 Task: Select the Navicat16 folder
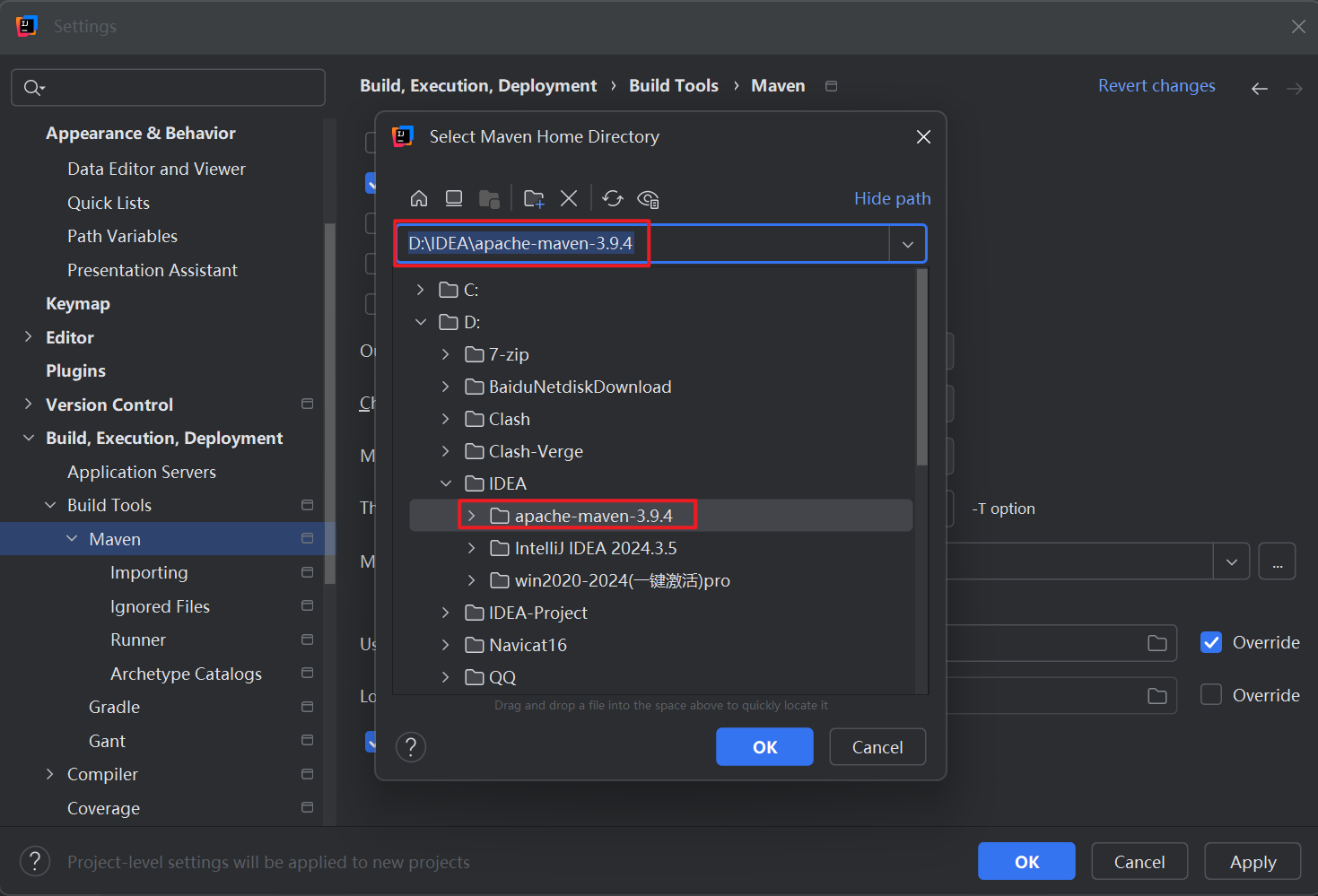point(528,645)
